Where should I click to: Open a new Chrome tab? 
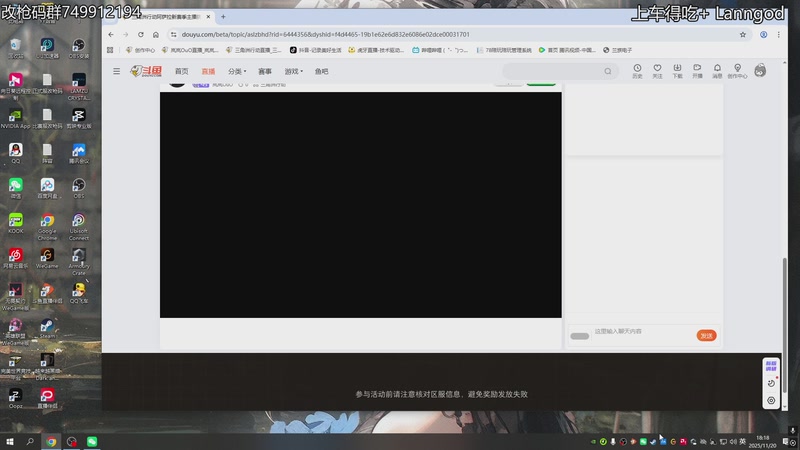pyautogui.click(x=223, y=17)
